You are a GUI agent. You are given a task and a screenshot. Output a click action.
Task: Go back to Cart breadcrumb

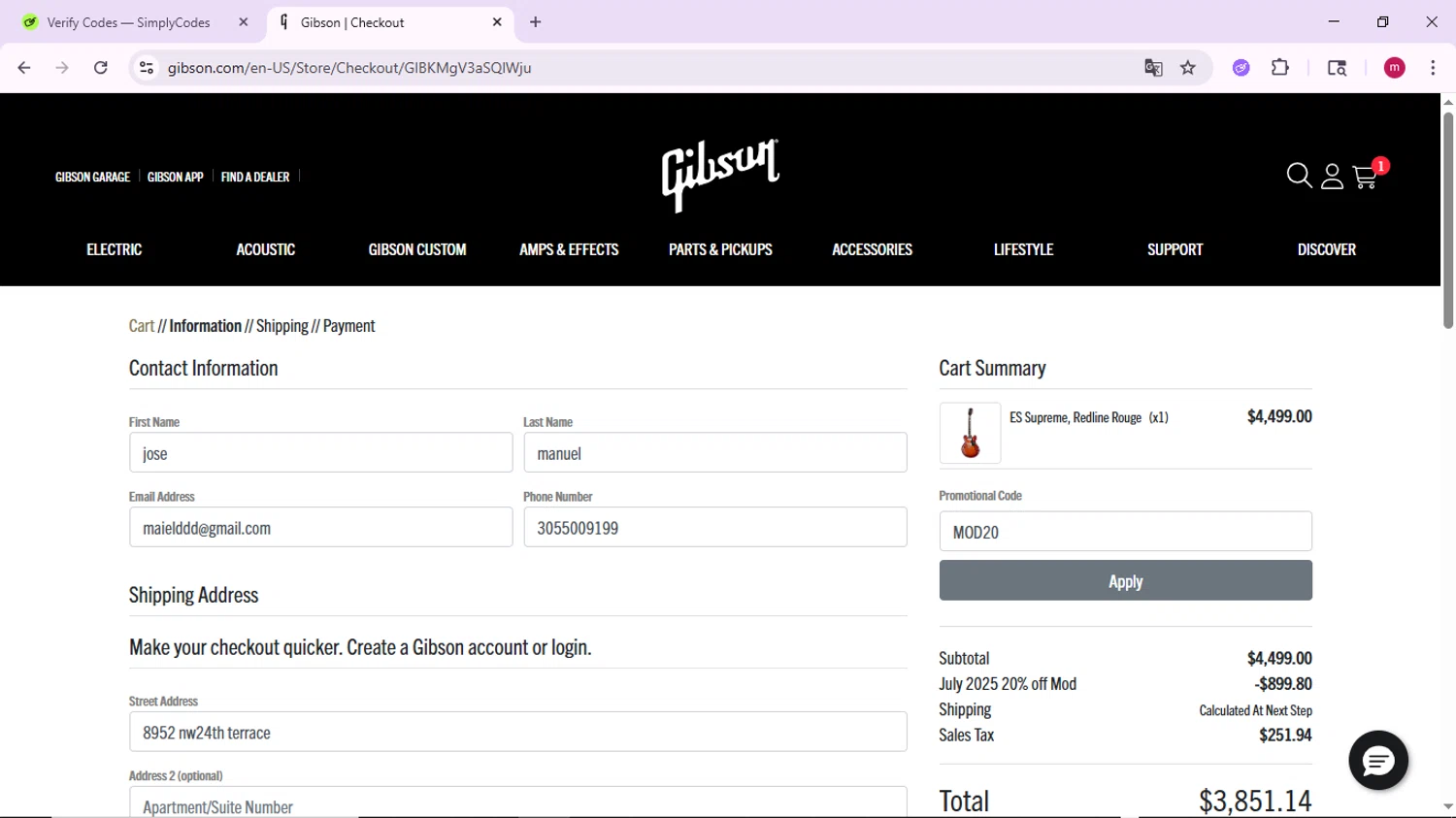[x=142, y=326]
